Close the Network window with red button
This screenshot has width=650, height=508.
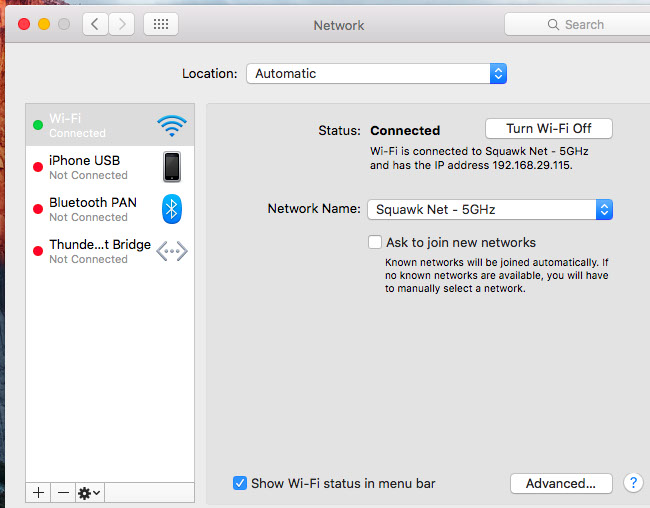tap(24, 24)
